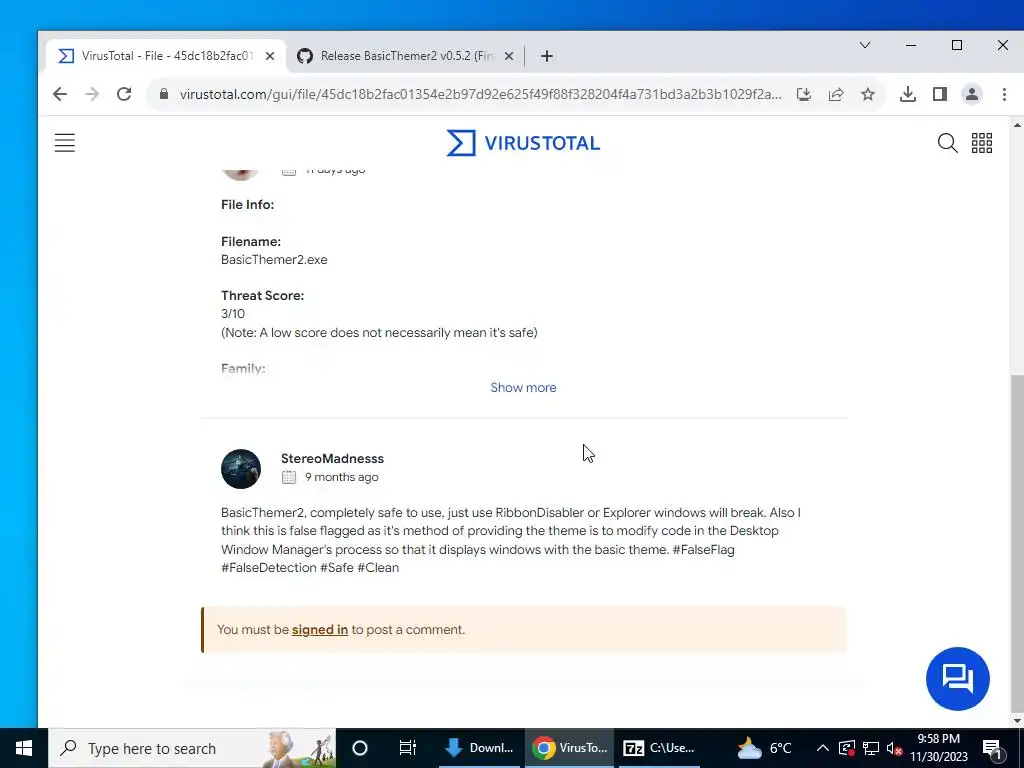Screen dimensions: 1024x768
Task: Click the signed in link
Action: tap(319, 630)
